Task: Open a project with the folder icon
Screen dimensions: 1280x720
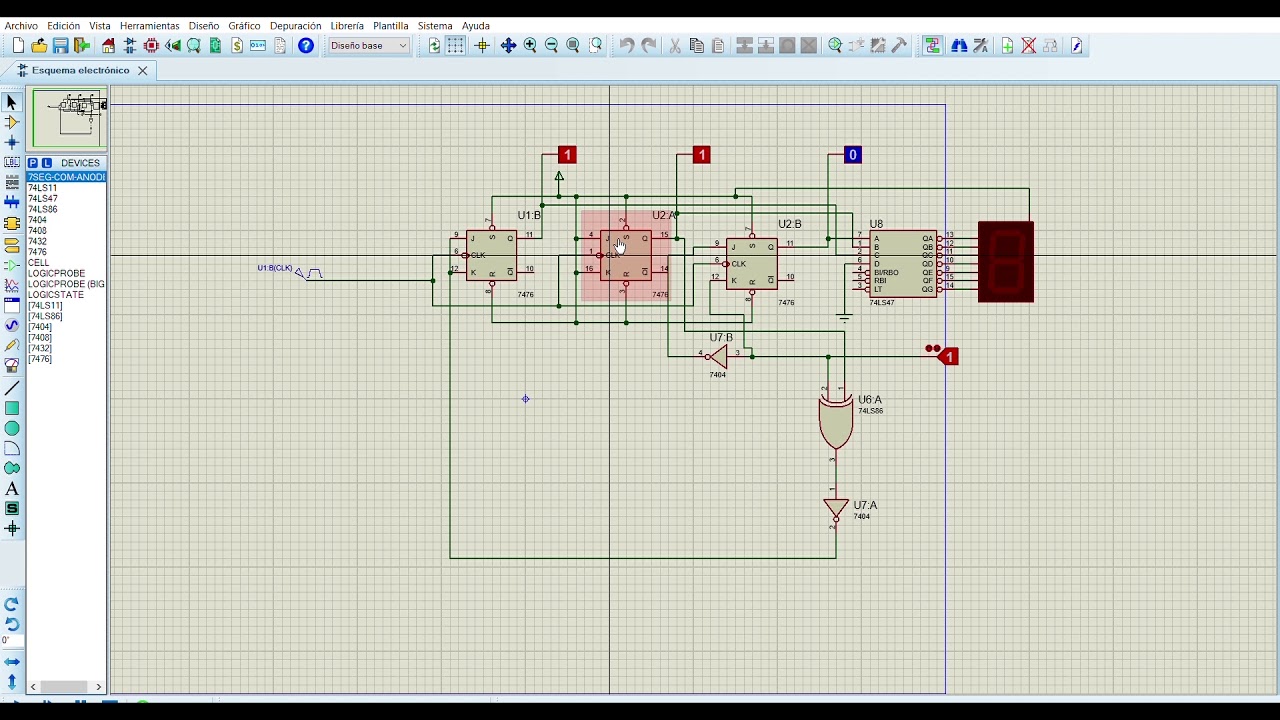Action: coord(39,45)
